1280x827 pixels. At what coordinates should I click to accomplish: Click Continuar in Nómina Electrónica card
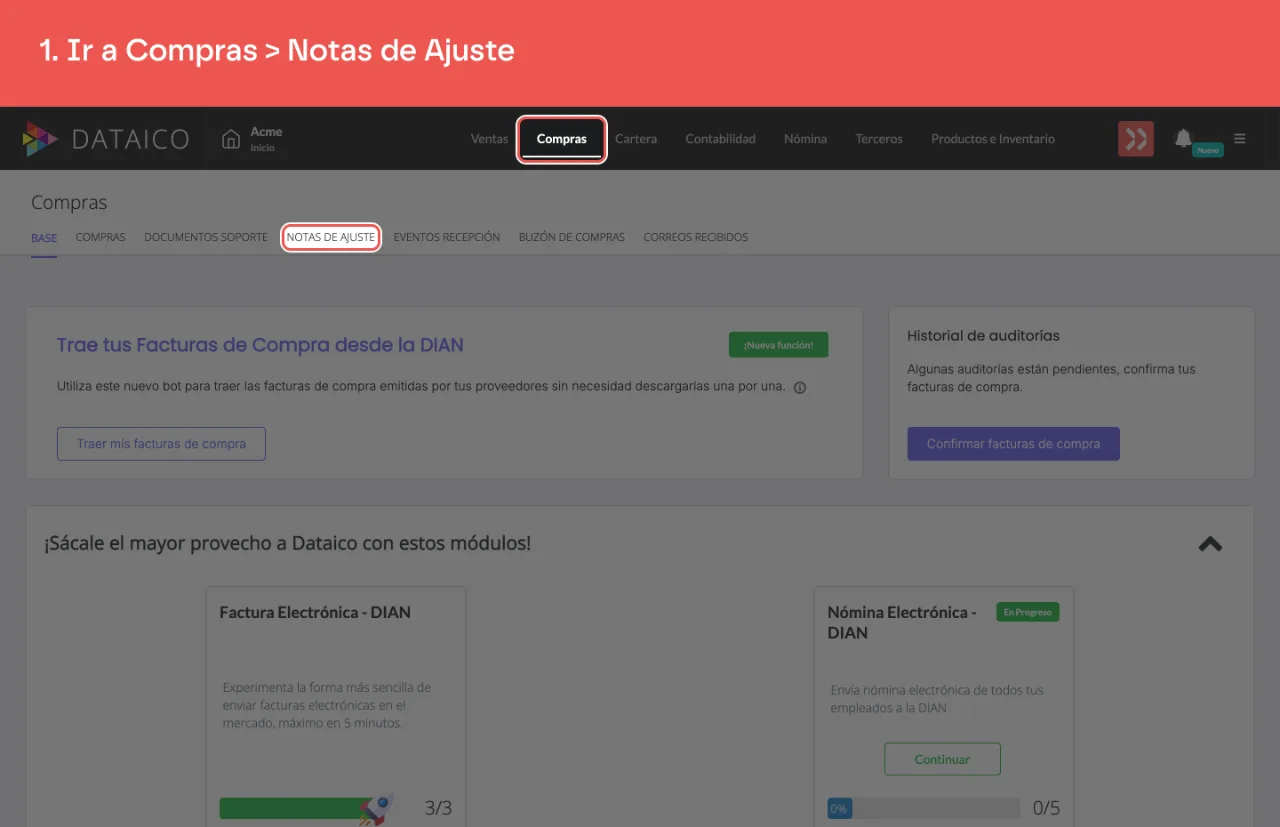click(942, 759)
